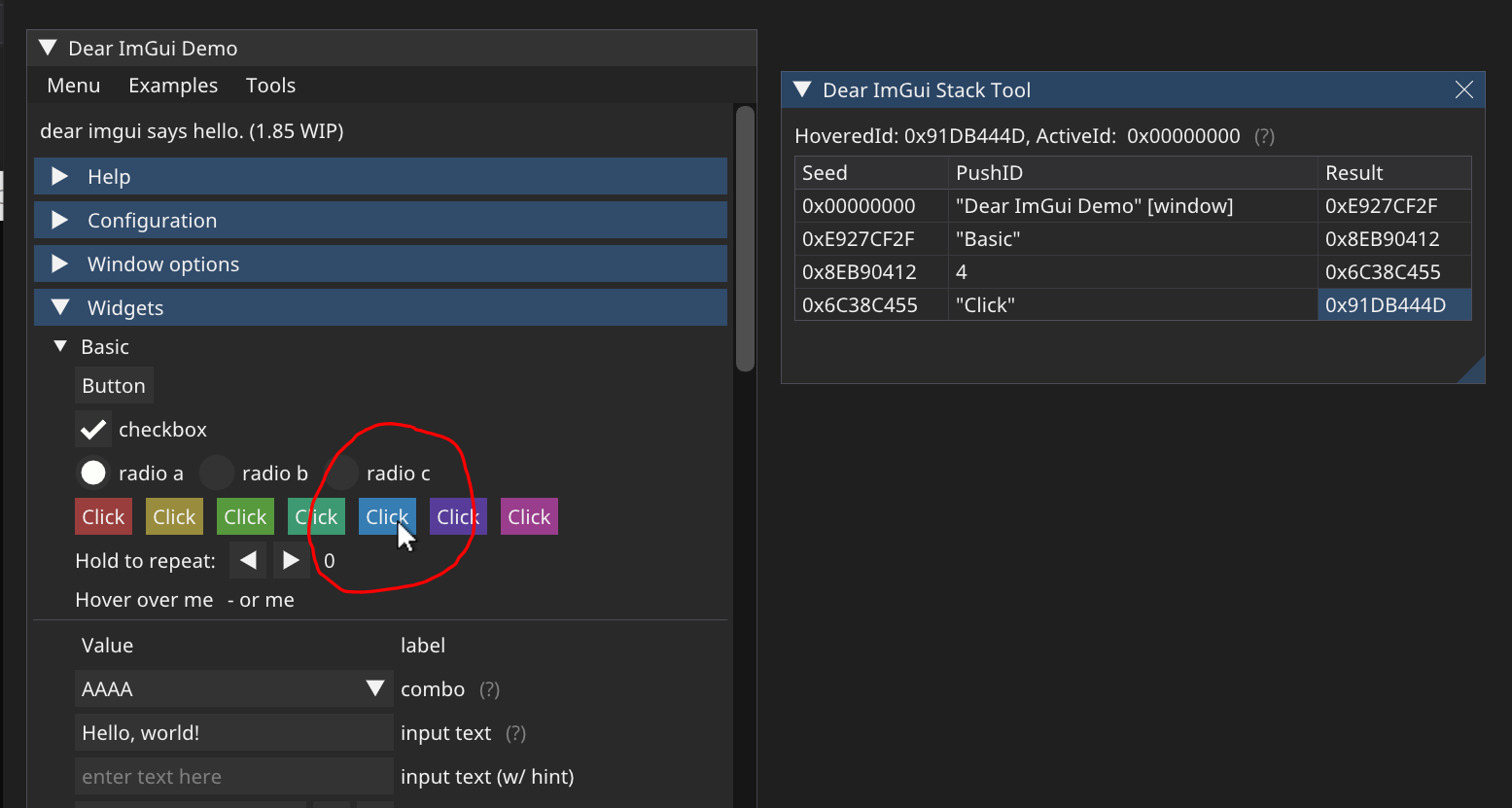1512x808 pixels.
Task: Click the blue circled Click button
Action: [387, 516]
